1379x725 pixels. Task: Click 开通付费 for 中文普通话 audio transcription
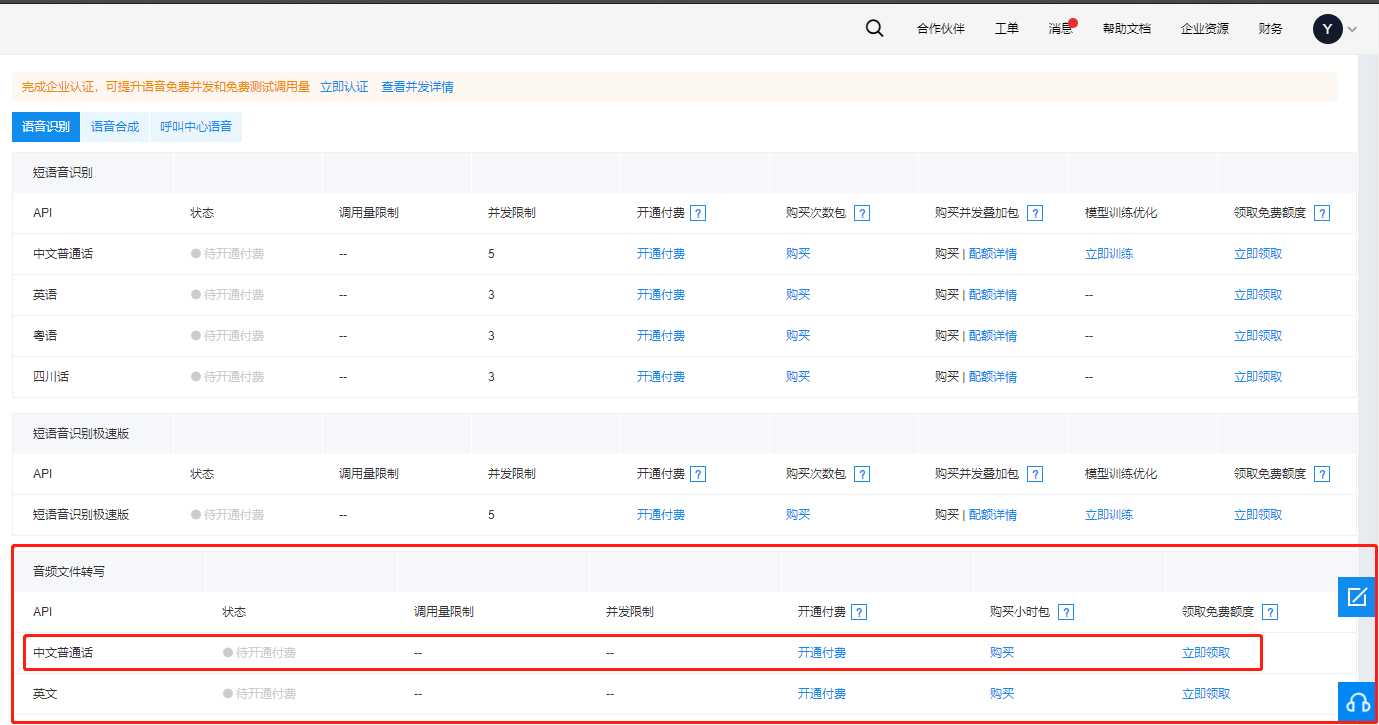point(822,653)
